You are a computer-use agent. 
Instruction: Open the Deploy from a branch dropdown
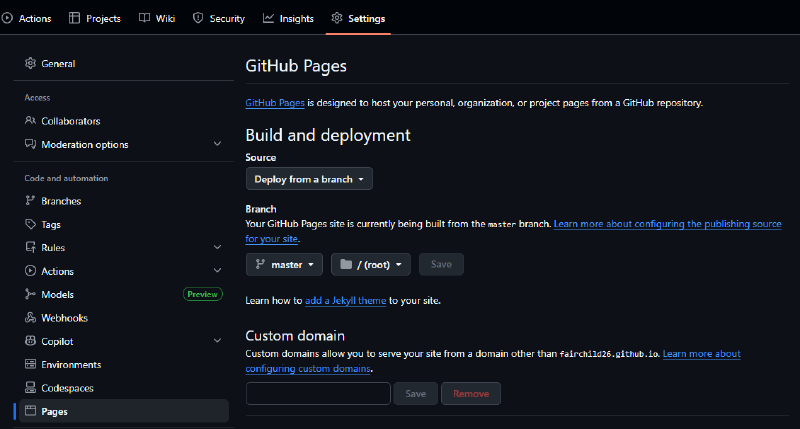(x=309, y=179)
